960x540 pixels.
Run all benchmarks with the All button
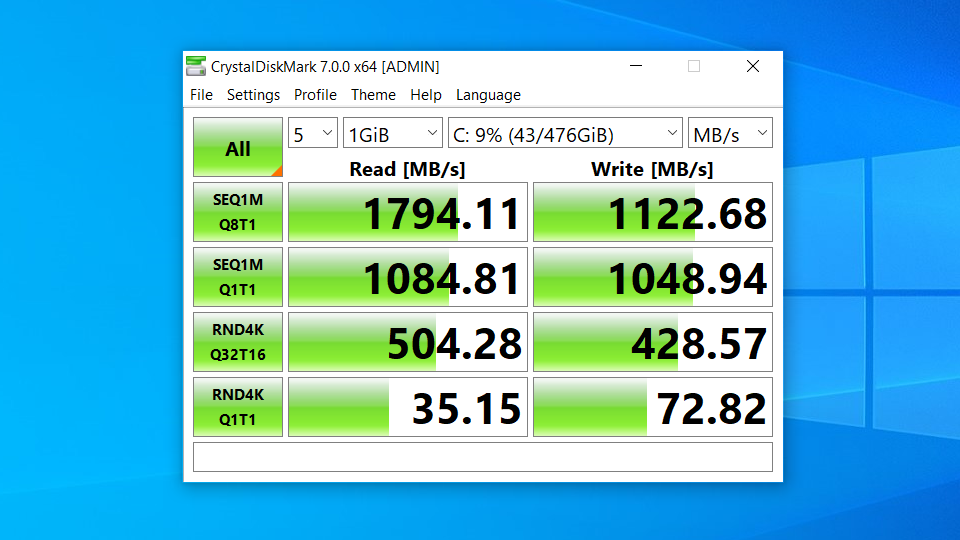[238, 147]
